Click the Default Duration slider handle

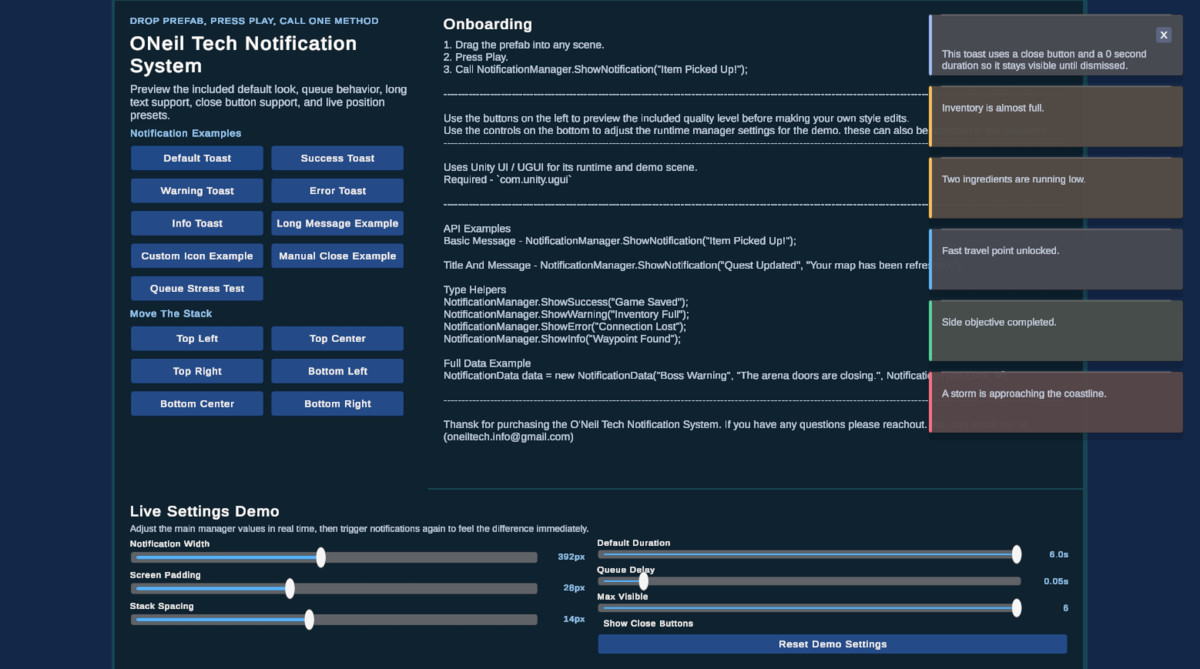tap(1016, 554)
